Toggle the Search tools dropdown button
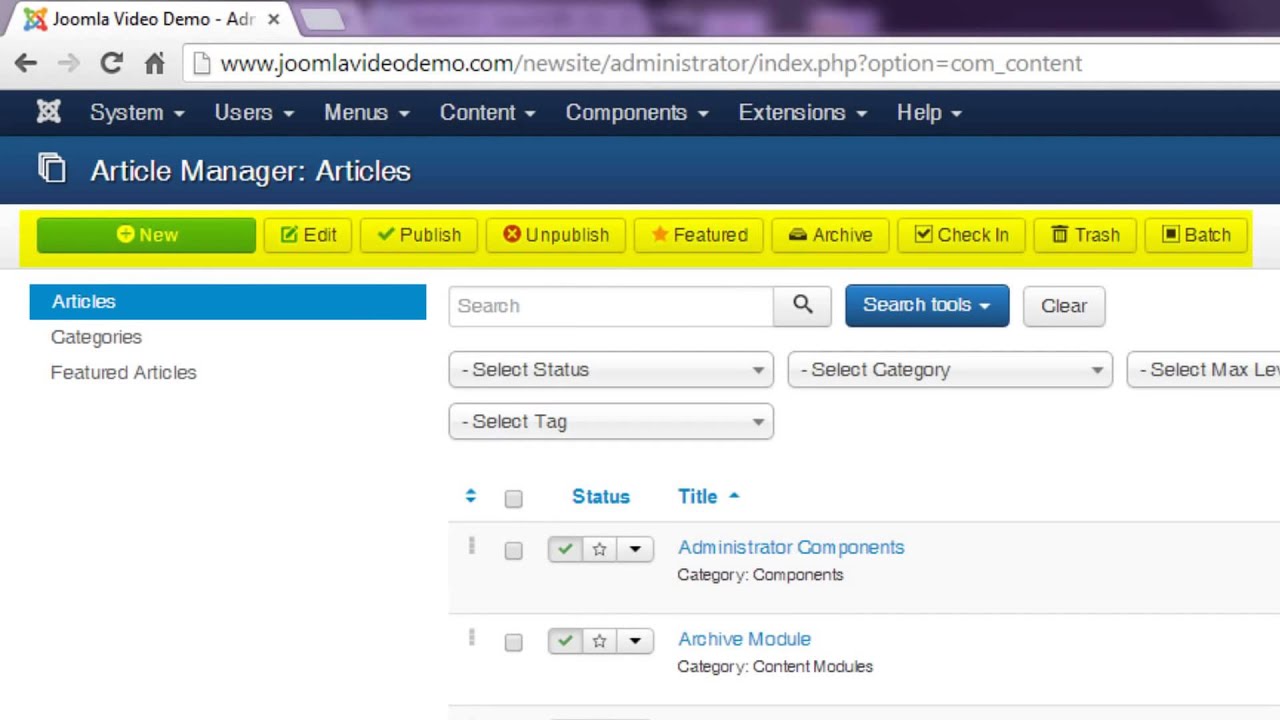The width and height of the screenshot is (1280, 720). tap(927, 305)
